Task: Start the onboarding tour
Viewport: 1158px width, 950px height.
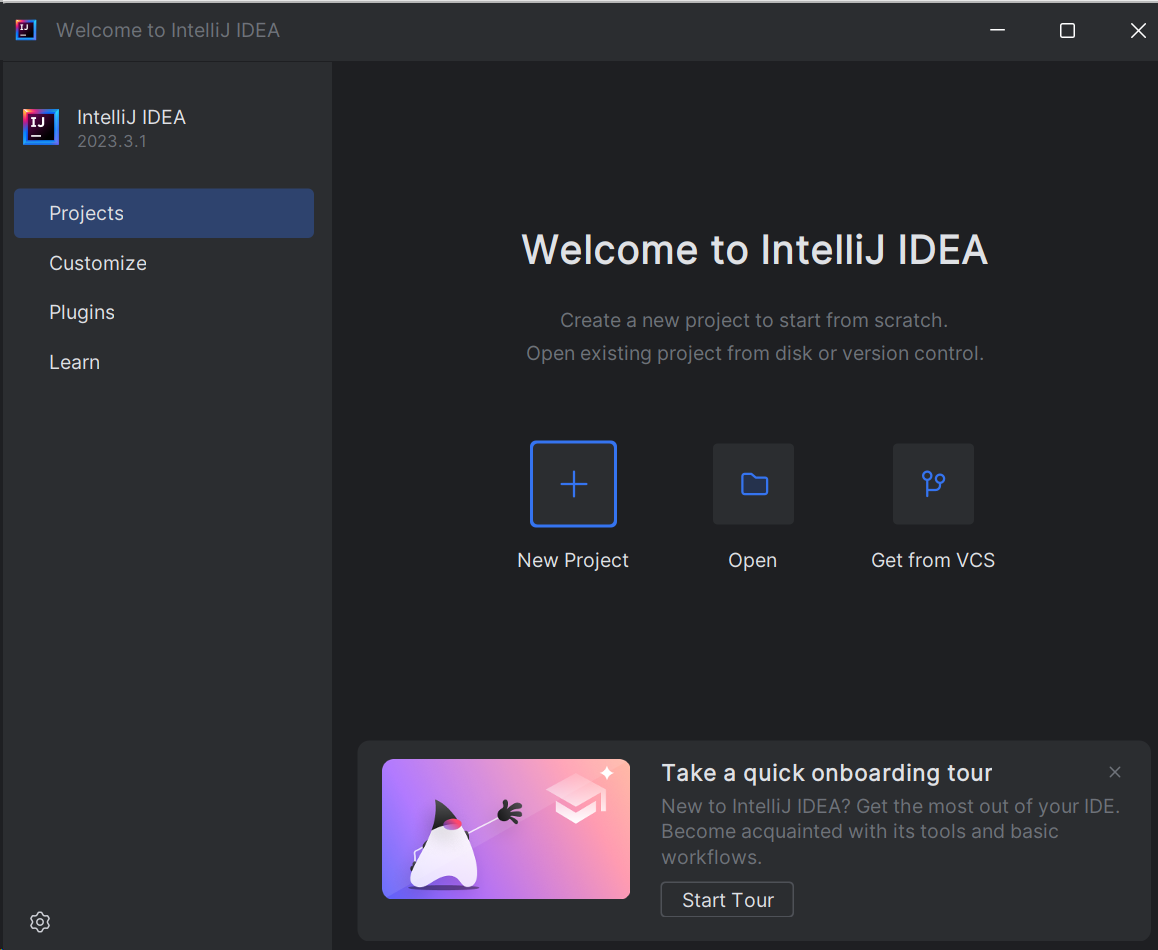Action: tap(727, 899)
